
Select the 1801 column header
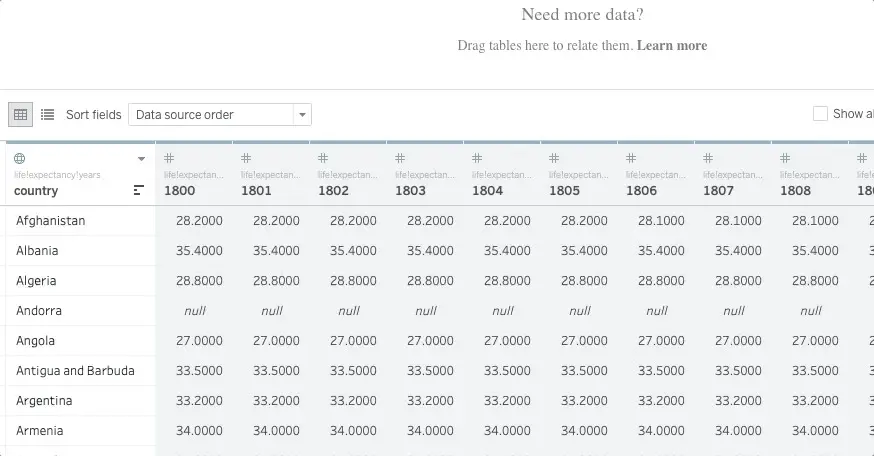tap(256, 190)
